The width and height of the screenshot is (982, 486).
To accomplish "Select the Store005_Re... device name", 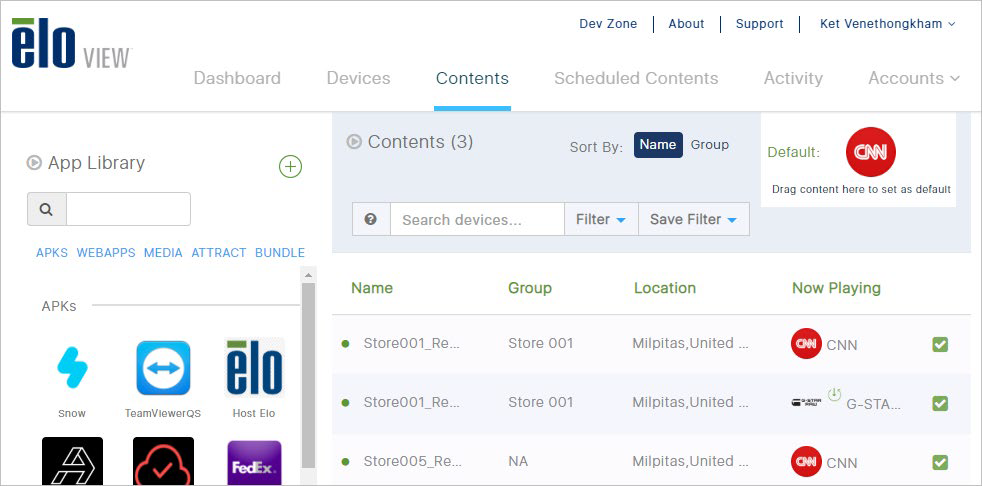I will (x=412, y=462).
